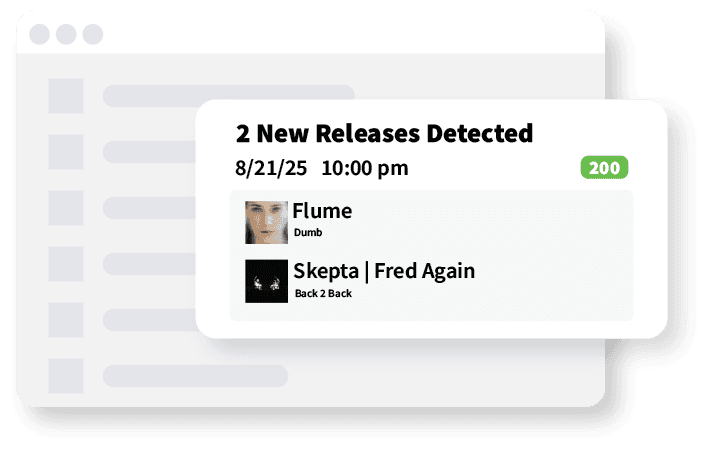The height and width of the screenshot is (451, 712).
Task: Click the 8/21/25 date text
Action: click(x=271, y=167)
